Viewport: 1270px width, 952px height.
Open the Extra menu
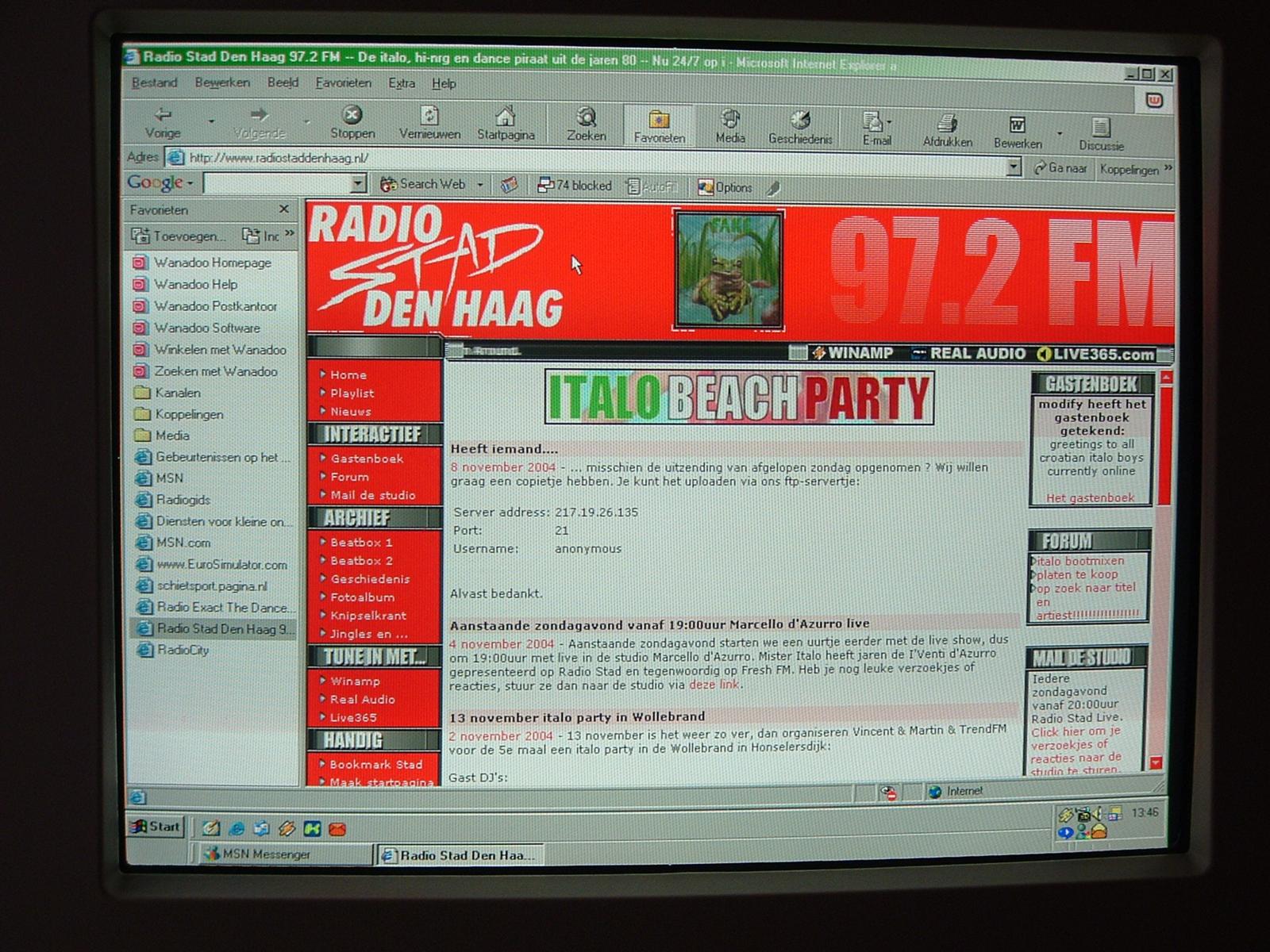click(x=402, y=83)
